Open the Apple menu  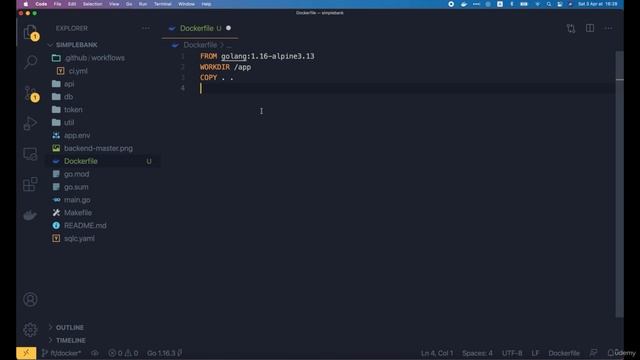coord(25,4)
